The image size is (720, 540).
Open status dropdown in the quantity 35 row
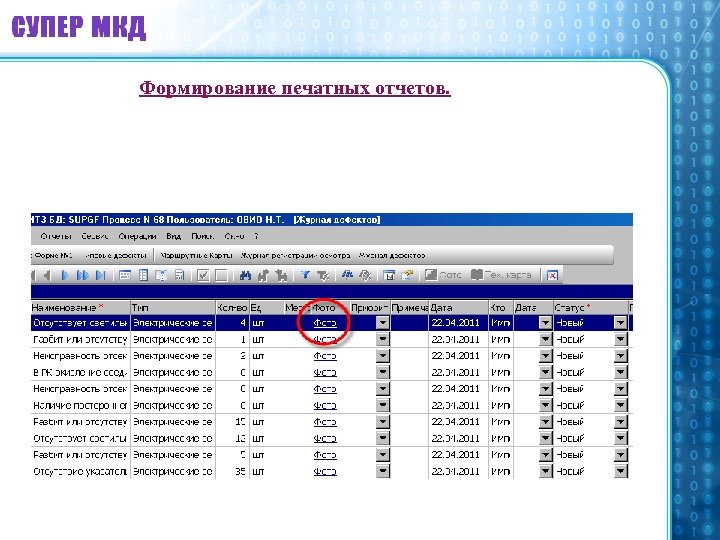pyautogui.click(x=620, y=471)
